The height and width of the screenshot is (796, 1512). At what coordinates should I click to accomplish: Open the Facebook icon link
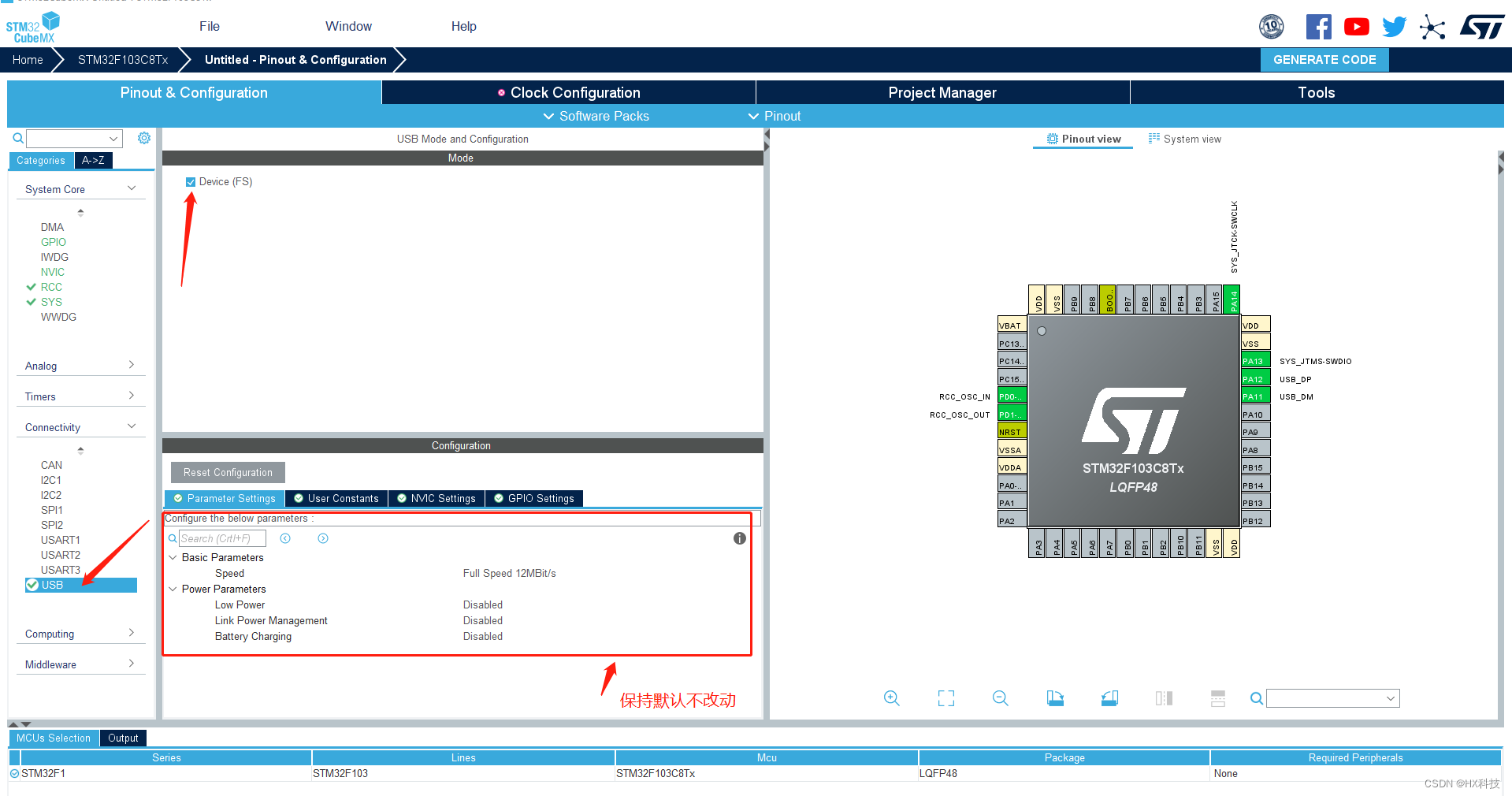pos(1318,27)
